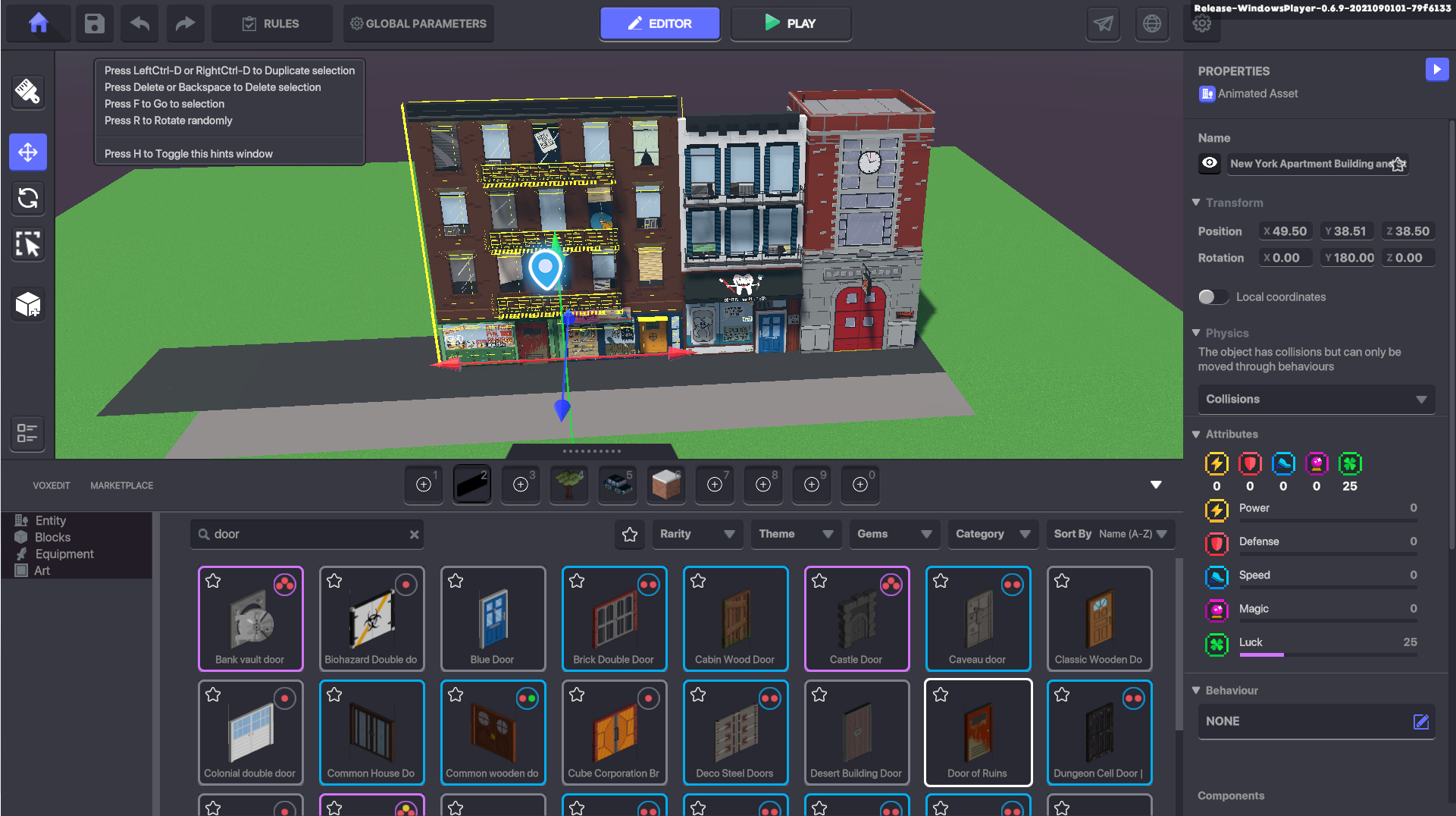The height and width of the screenshot is (816, 1456).
Task: Open Global Parameters
Action: [x=418, y=24]
